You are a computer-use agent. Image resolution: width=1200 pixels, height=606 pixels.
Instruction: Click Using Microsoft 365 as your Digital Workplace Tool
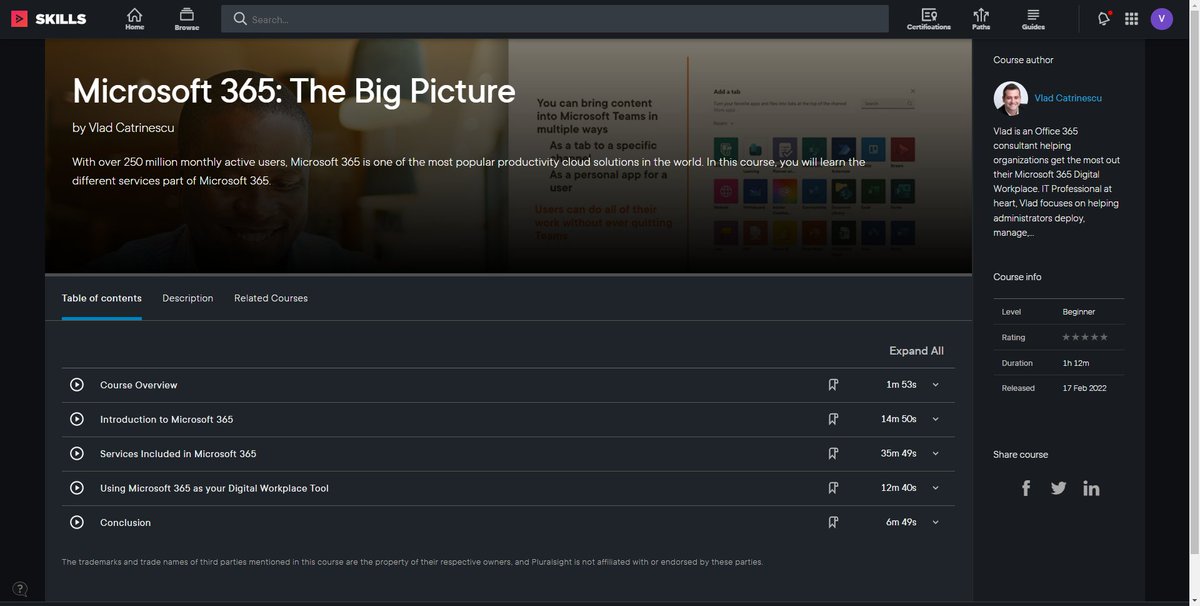(x=214, y=488)
